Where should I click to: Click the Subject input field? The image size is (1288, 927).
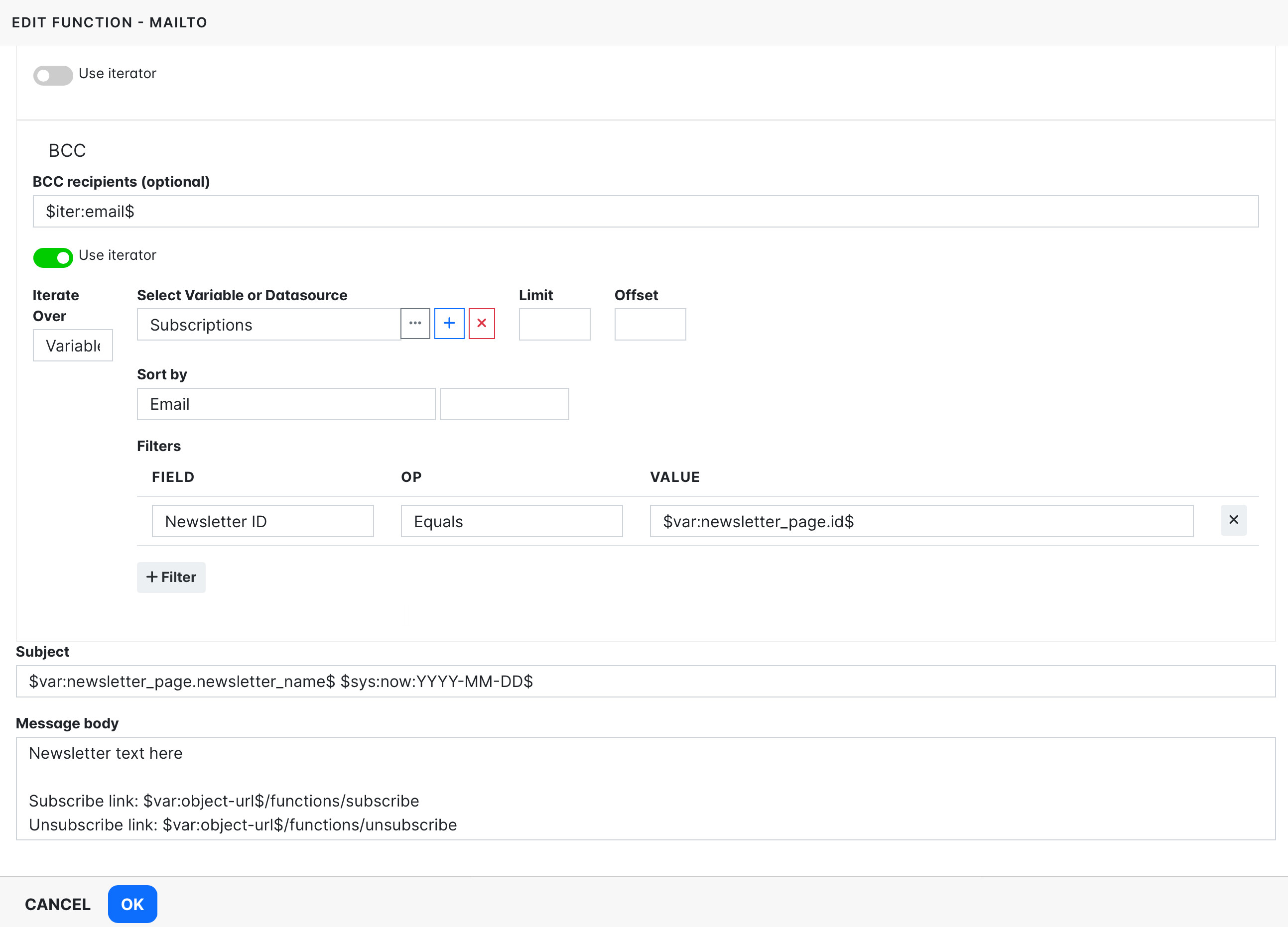tap(645, 681)
